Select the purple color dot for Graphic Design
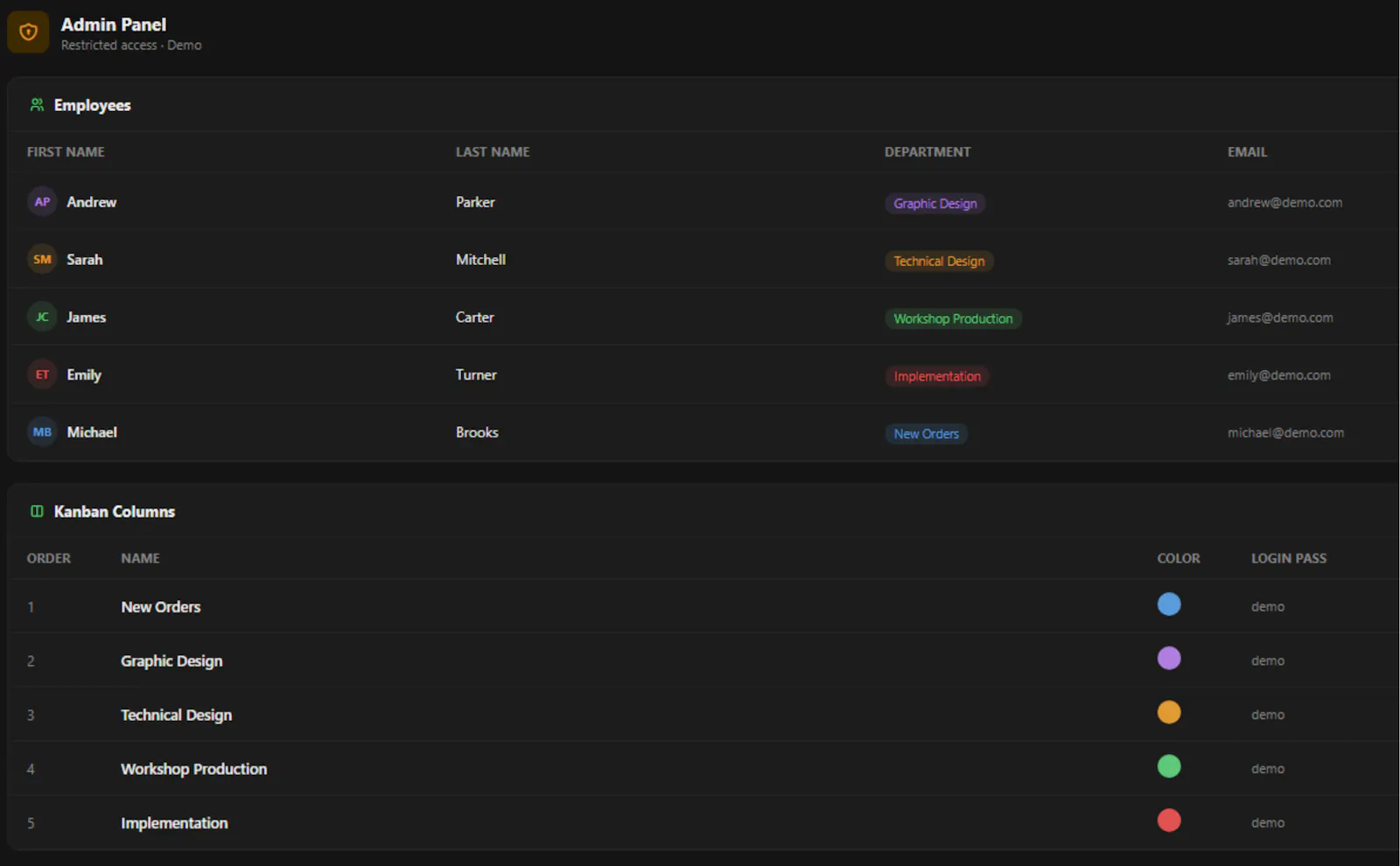 (x=1169, y=659)
